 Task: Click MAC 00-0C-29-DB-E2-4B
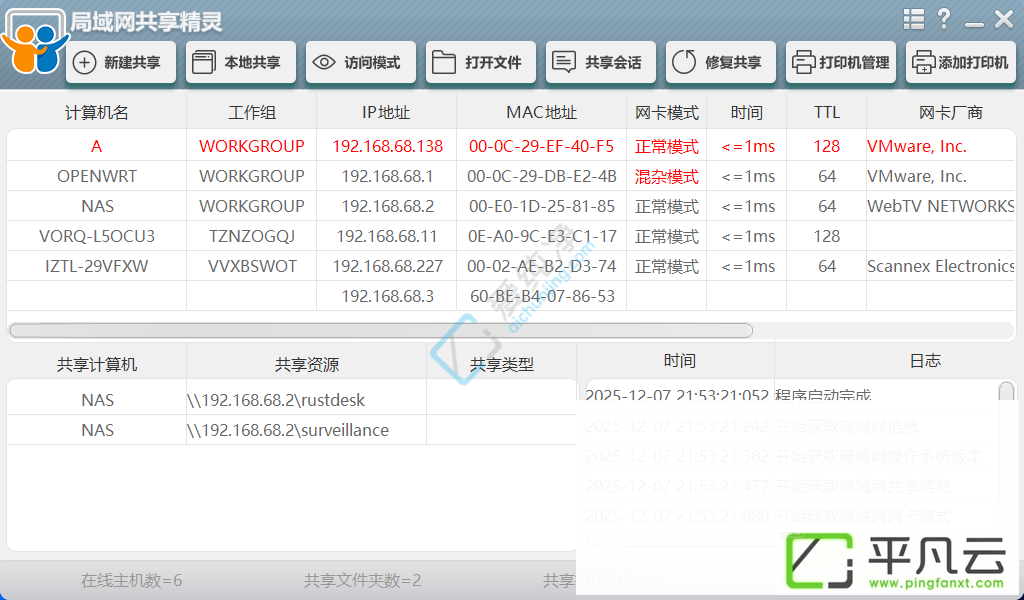541,176
